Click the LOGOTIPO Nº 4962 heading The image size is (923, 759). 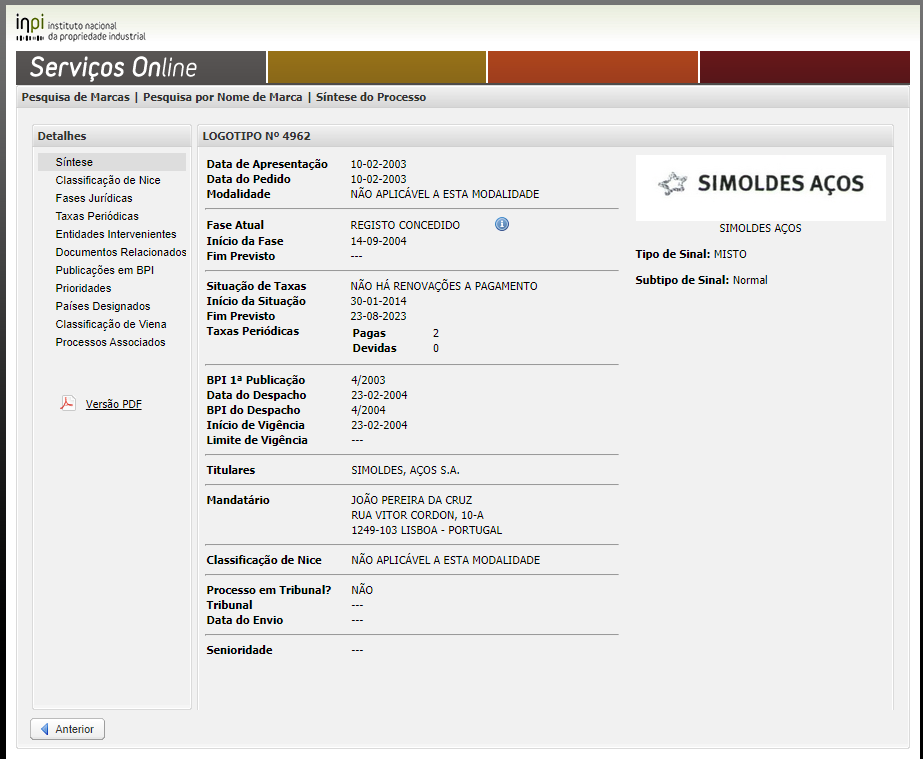coord(257,136)
